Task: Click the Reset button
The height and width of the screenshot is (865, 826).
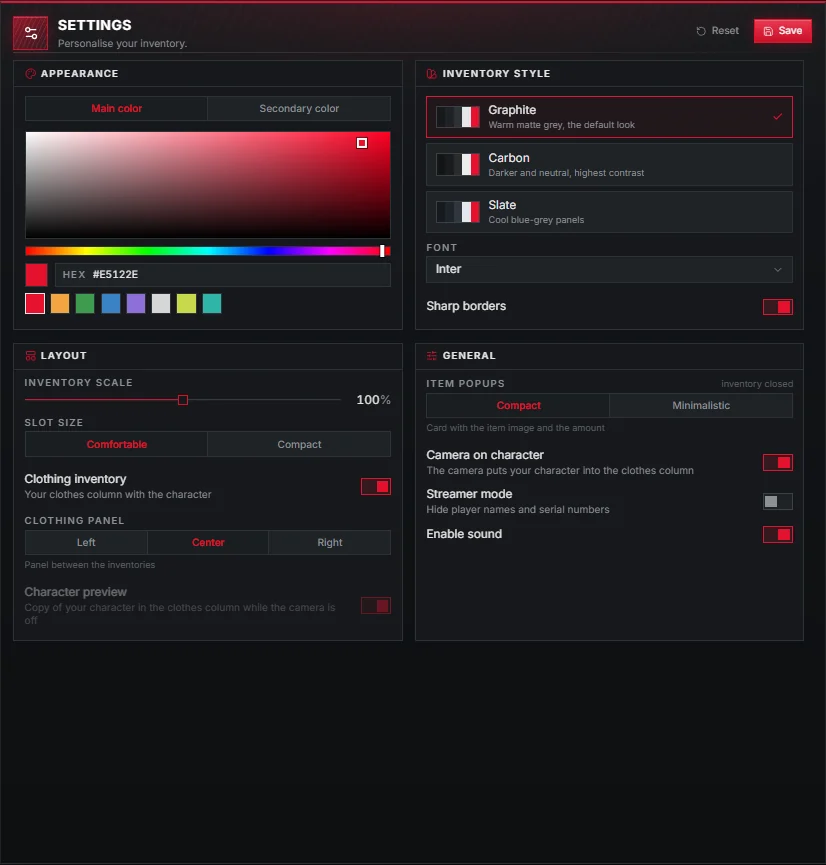Action: tap(717, 31)
